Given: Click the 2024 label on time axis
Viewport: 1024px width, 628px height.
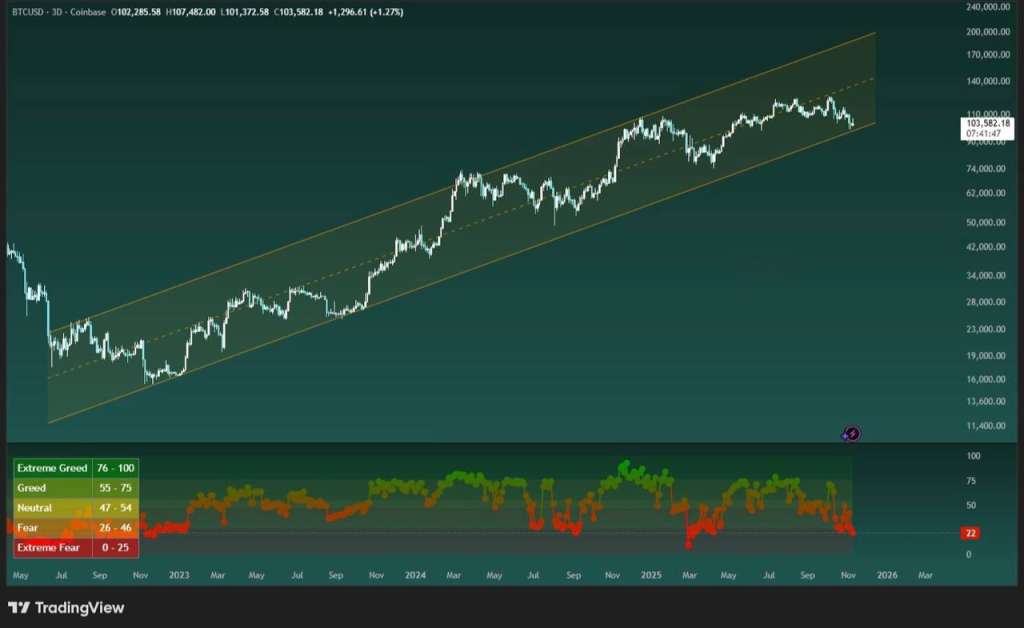Looking at the screenshot, I should click(415, 576).
